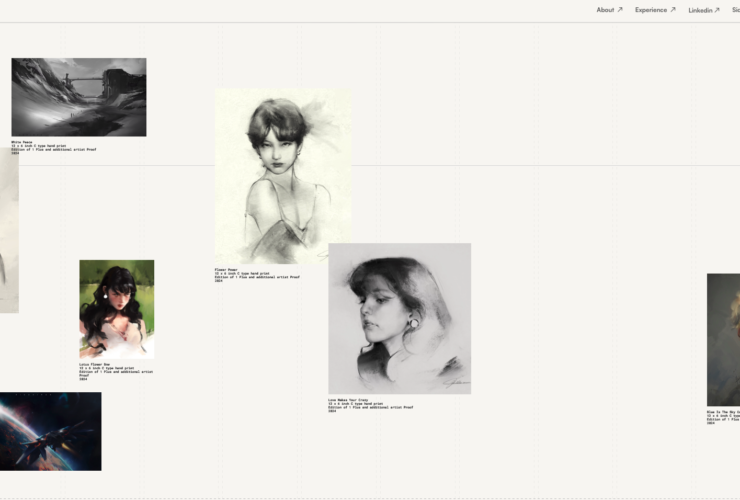The width and height of the screenshot is (740, 500).
Task: Click the arrow icon beside About
Action: click(x=620, y=10)
